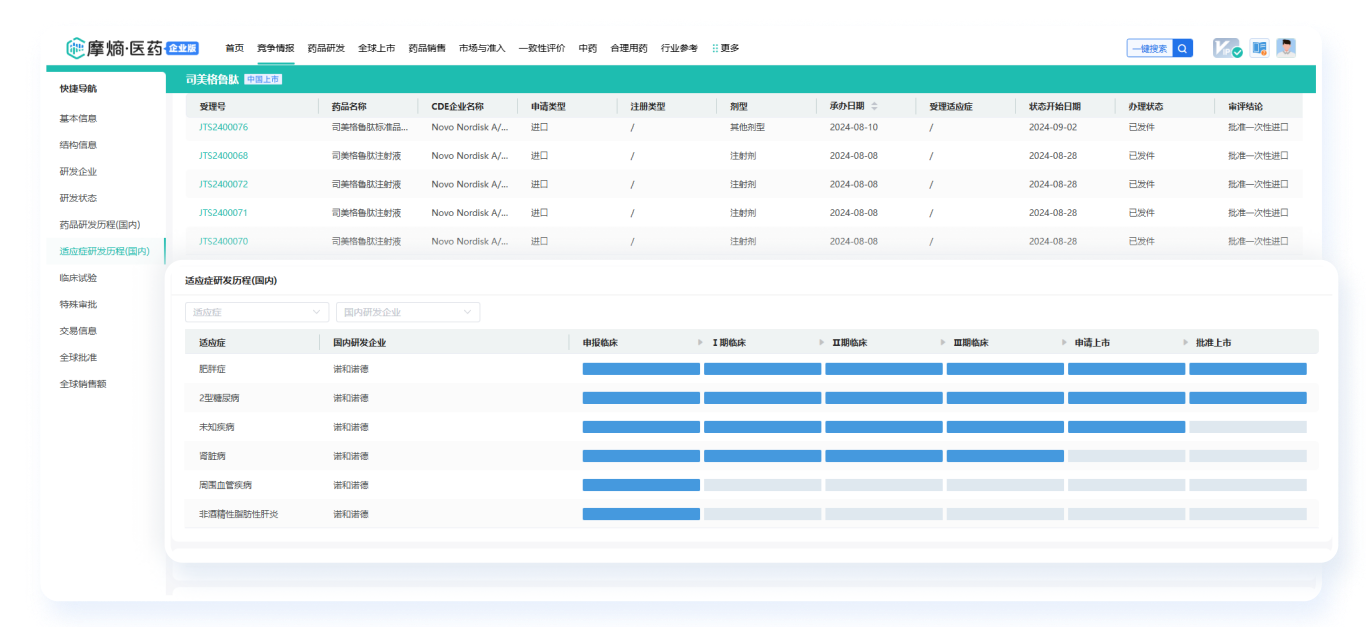Sort by 承办日期 using sort arrows
Image resolution: width=1366 pixels, height=627 pixels.
point(874,106)
